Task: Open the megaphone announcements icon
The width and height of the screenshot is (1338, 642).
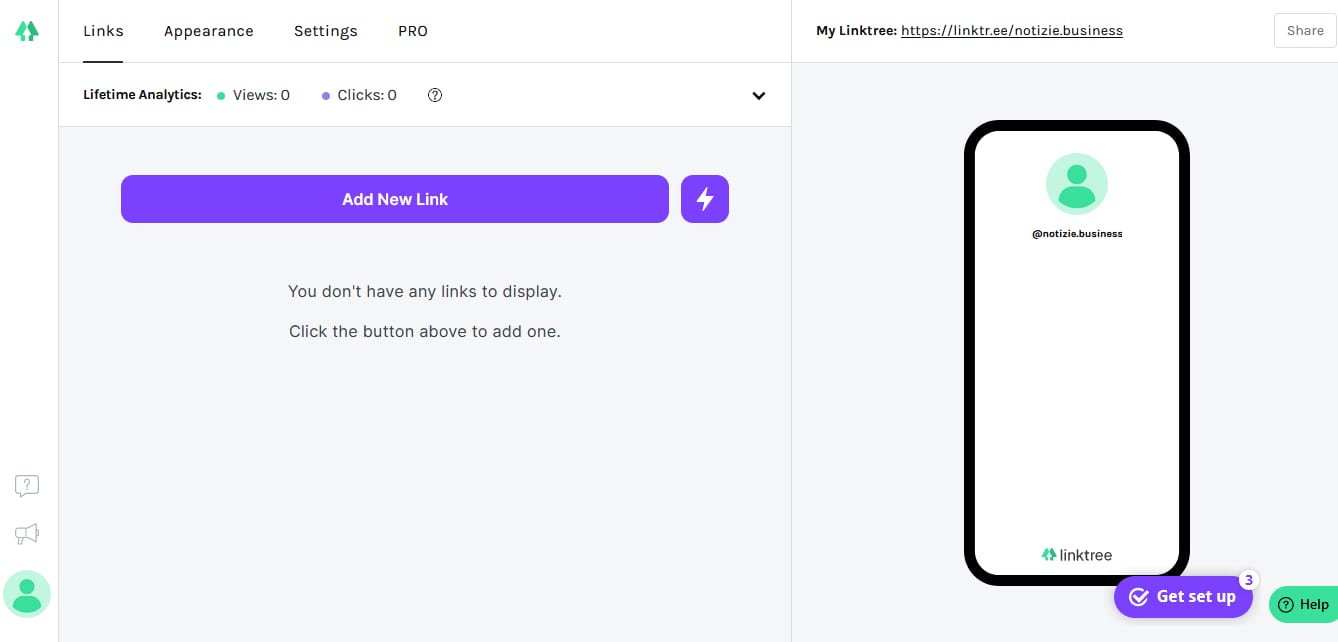Action: (x=27, y=534)
